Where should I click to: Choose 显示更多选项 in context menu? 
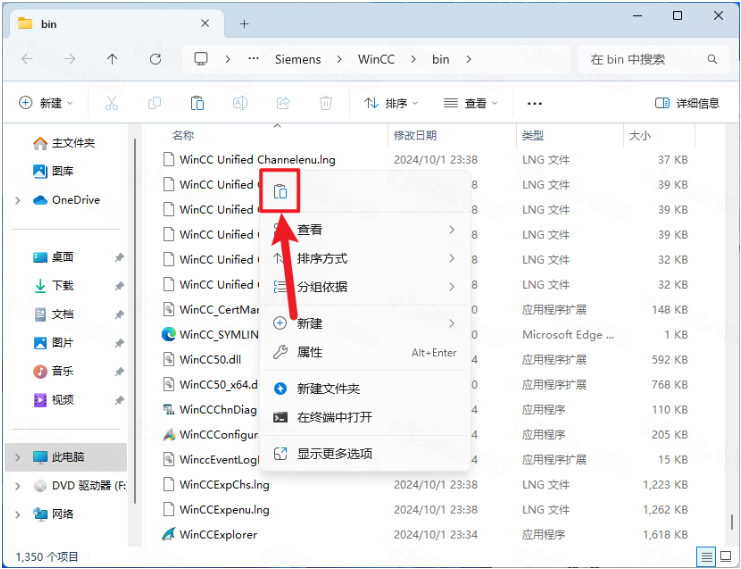pyautogui.click(x=364, y=454)
